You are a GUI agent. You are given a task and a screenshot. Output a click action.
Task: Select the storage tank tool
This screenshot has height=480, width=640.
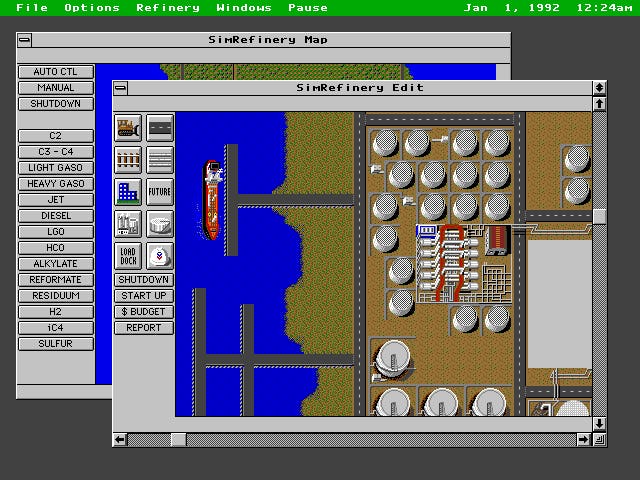pos(160,223)
